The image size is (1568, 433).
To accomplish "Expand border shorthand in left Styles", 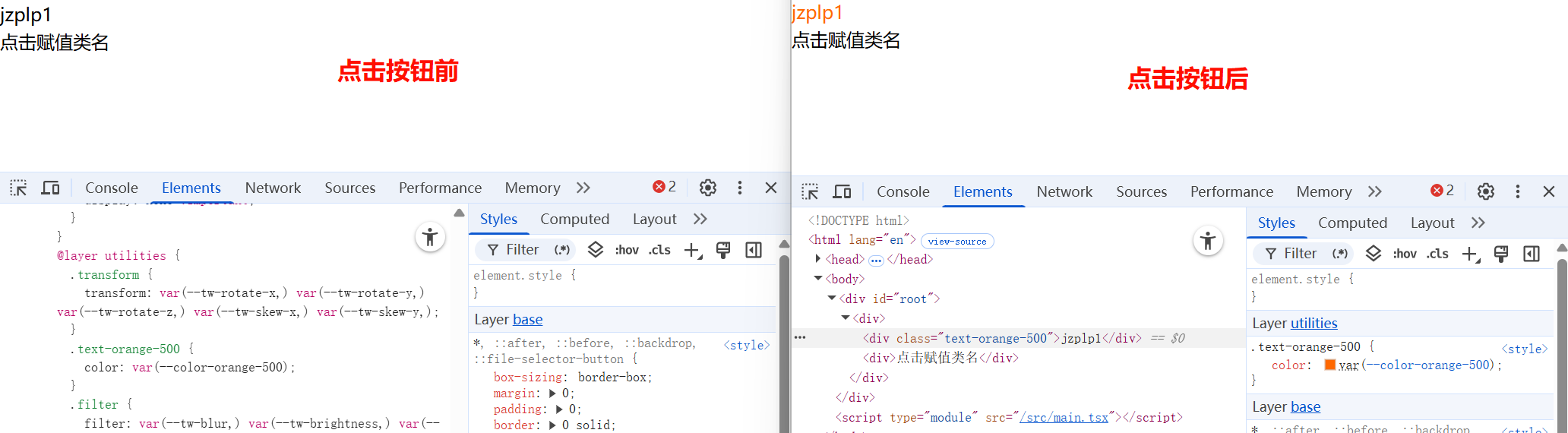I will pos(553,425).
